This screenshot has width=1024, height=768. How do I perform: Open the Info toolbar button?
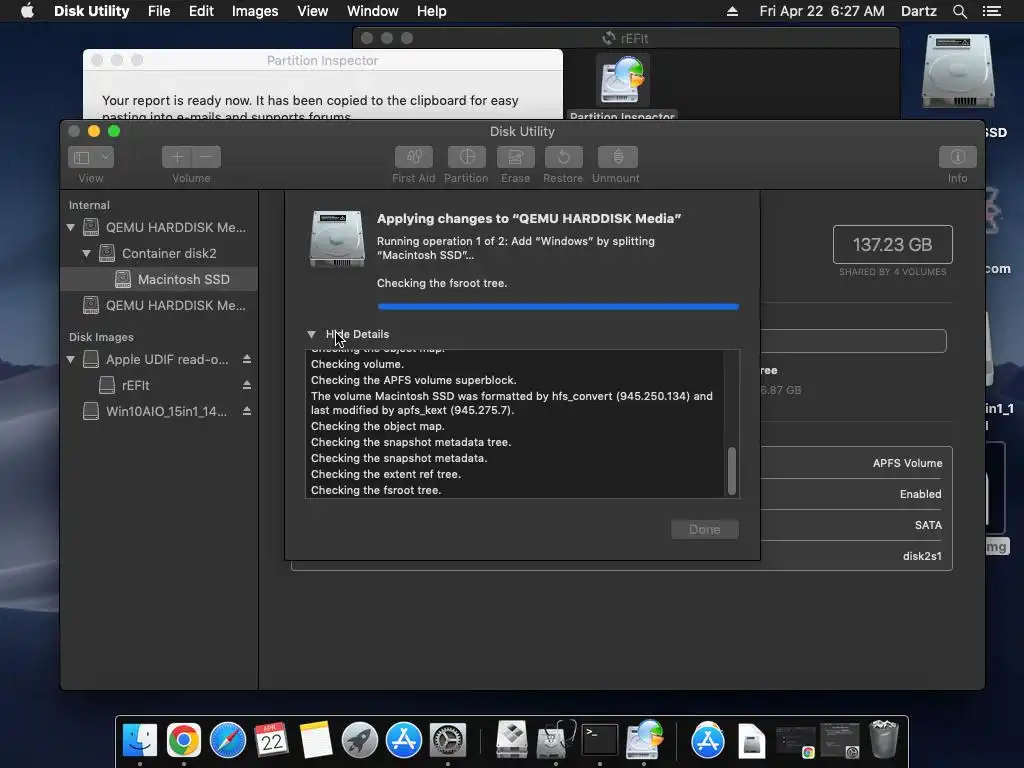coord(957,157)
